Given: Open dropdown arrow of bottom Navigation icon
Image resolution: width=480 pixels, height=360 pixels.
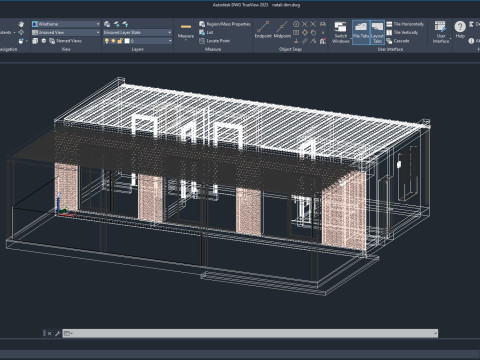Looking at the screenshot, I should (26, 41).
